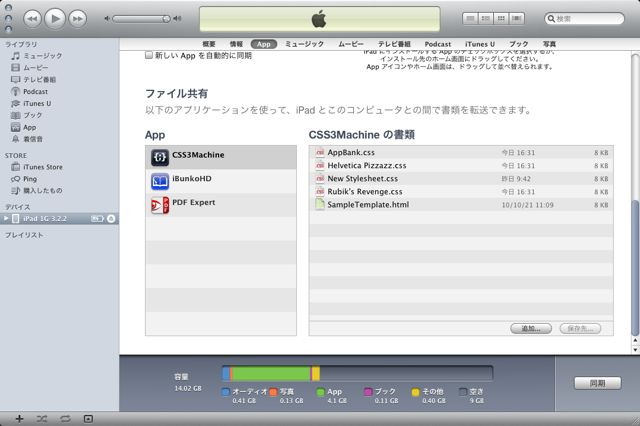This screenshot has width=640, height=426.
Task: Switch to list view button
Action: click(470, 18)
